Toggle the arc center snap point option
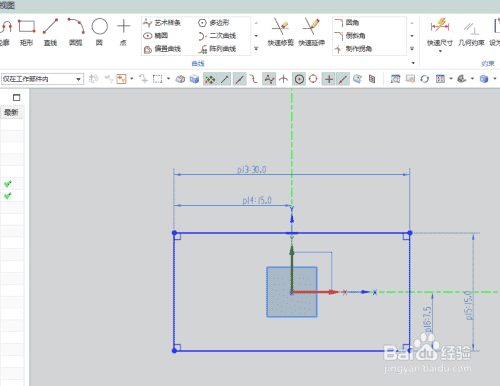This screenshot has width=500, height=386. (x=299, y=79)
